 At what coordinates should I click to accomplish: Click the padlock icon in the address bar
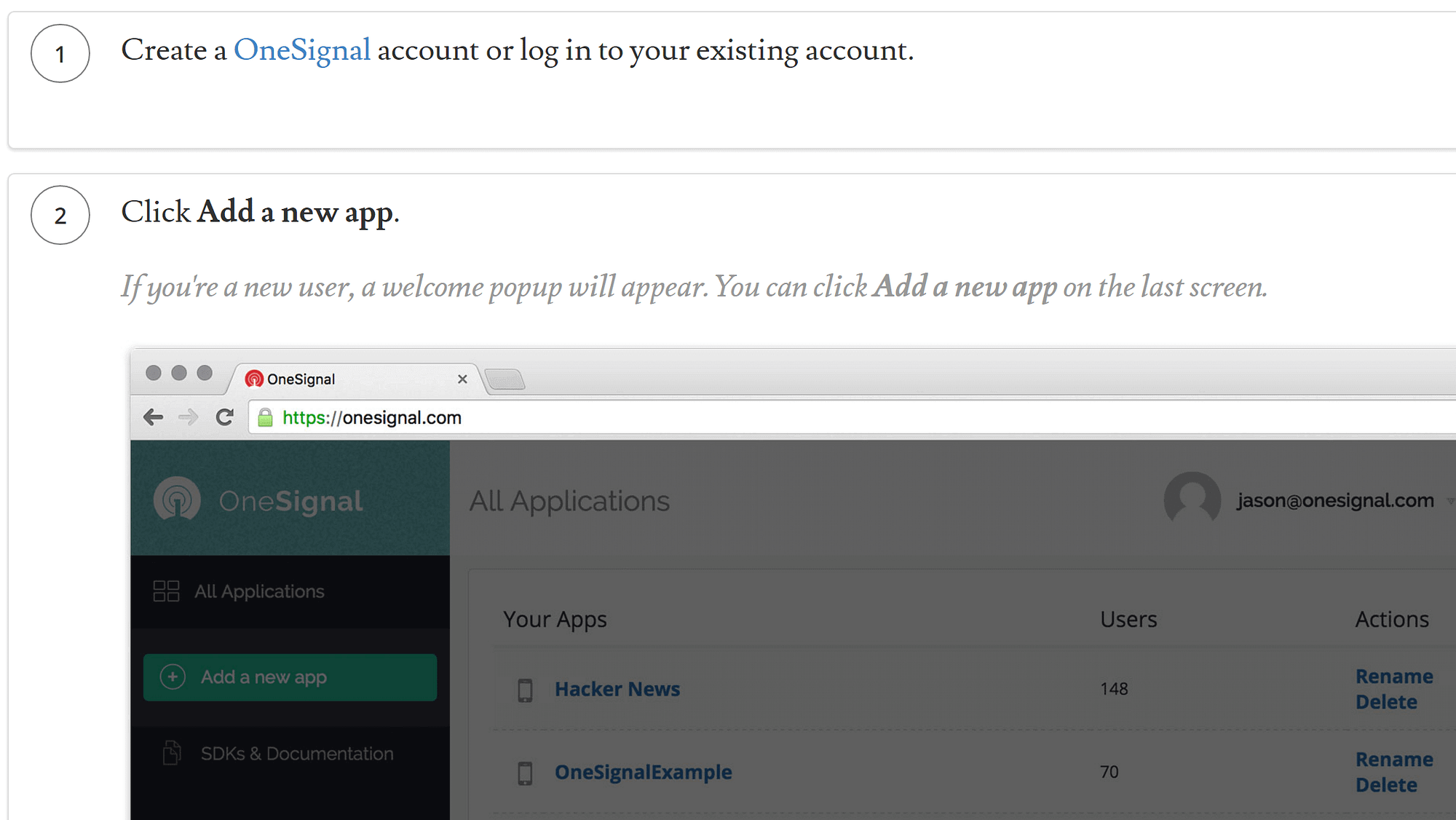tap(264, 417)
